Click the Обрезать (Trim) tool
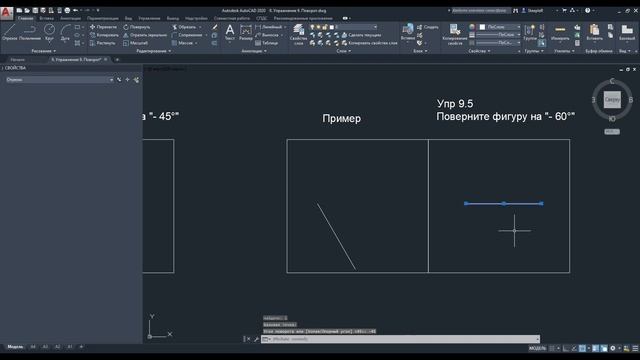 (184, 27)
